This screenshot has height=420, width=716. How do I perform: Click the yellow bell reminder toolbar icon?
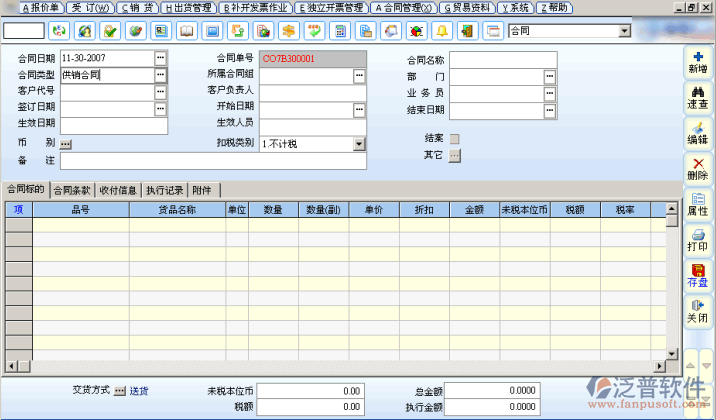440,31
